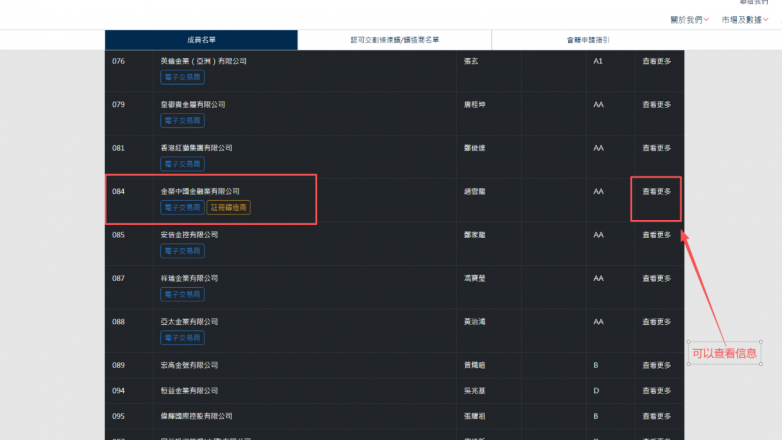Select company name 祥瑞金業有限公司
This screenshot has width=782, height=440.
pyautogui.click(x=189, y=278)
